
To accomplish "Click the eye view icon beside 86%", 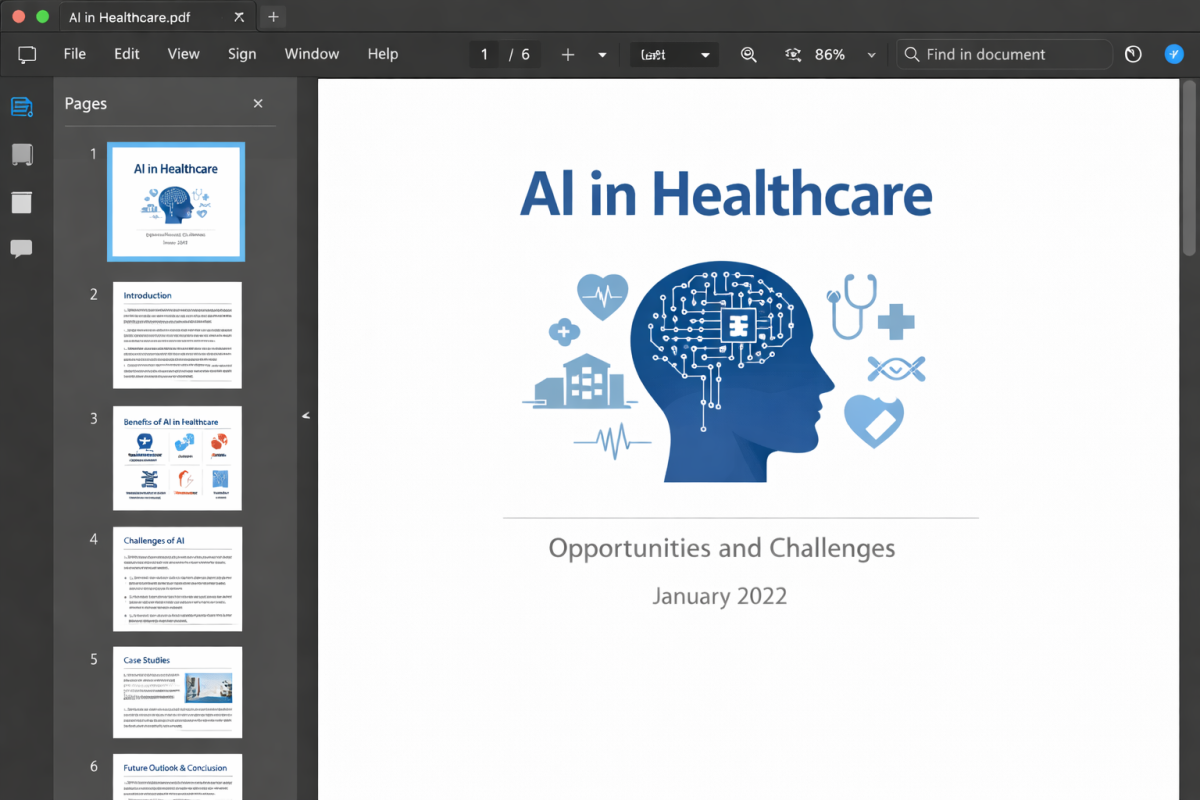I will (794, 55).
